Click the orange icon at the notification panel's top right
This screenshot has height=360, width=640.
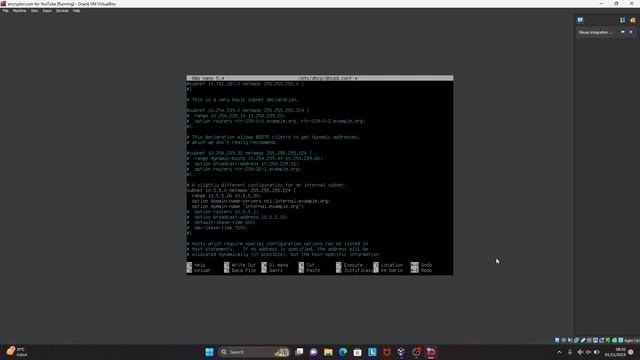pyautogui.click(x=632, y=20)
